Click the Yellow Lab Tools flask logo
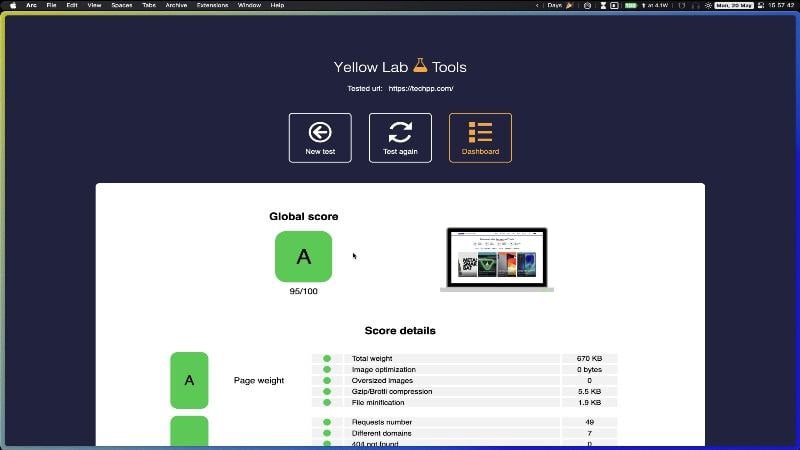The width and height of the screenshot is (800, 450). click(x=420, y=65)
